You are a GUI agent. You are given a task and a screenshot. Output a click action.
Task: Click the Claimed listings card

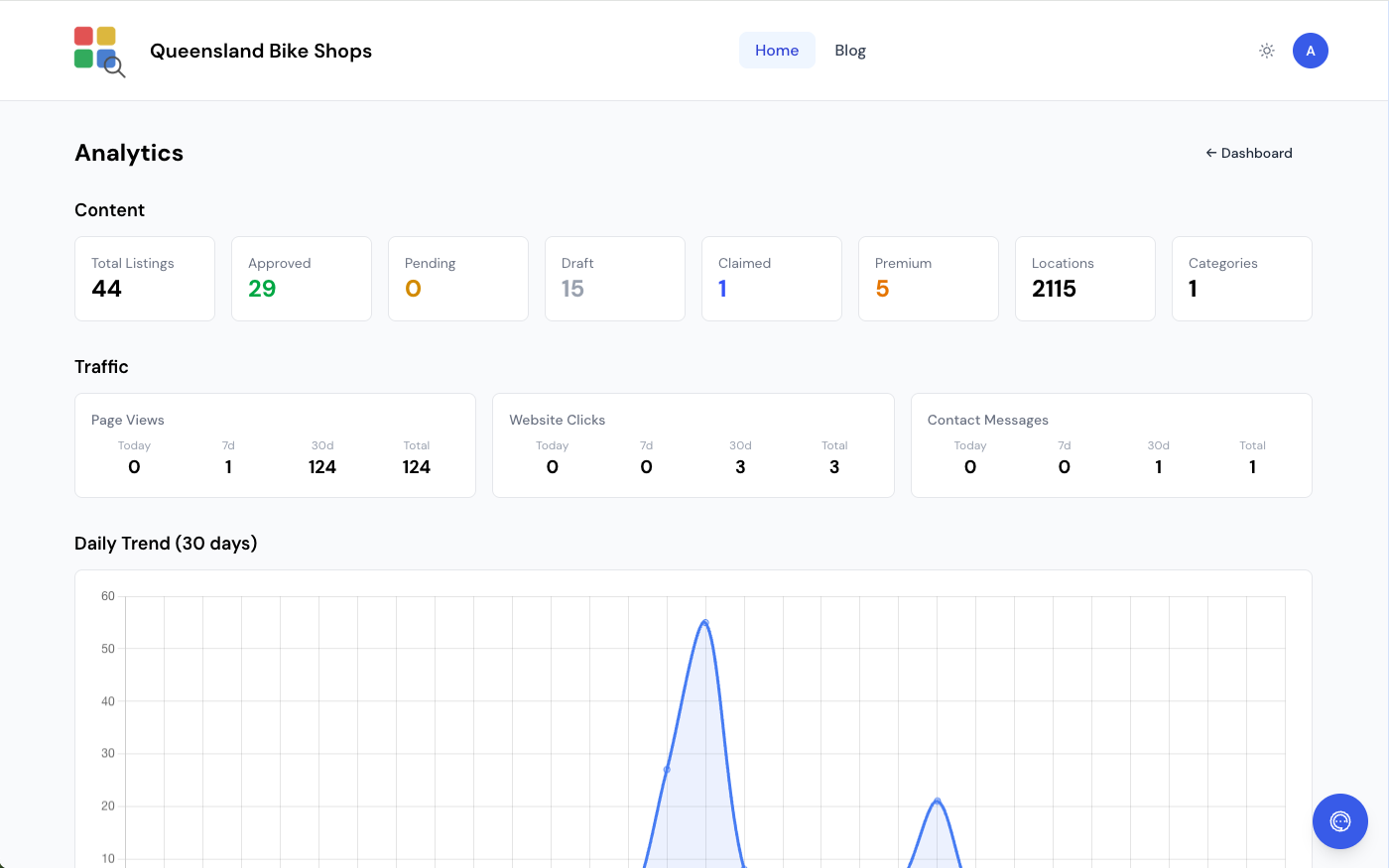coord(772,278)
